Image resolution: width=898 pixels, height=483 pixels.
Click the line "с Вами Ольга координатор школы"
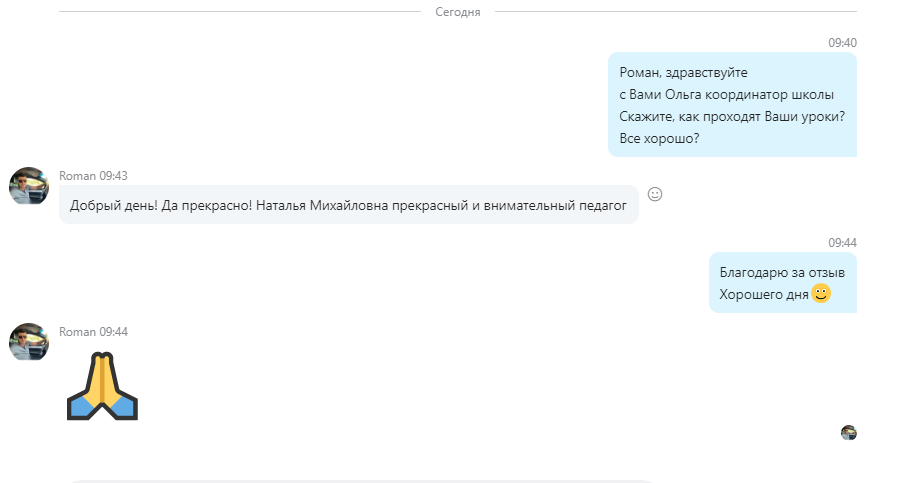[x=726, y=95]
